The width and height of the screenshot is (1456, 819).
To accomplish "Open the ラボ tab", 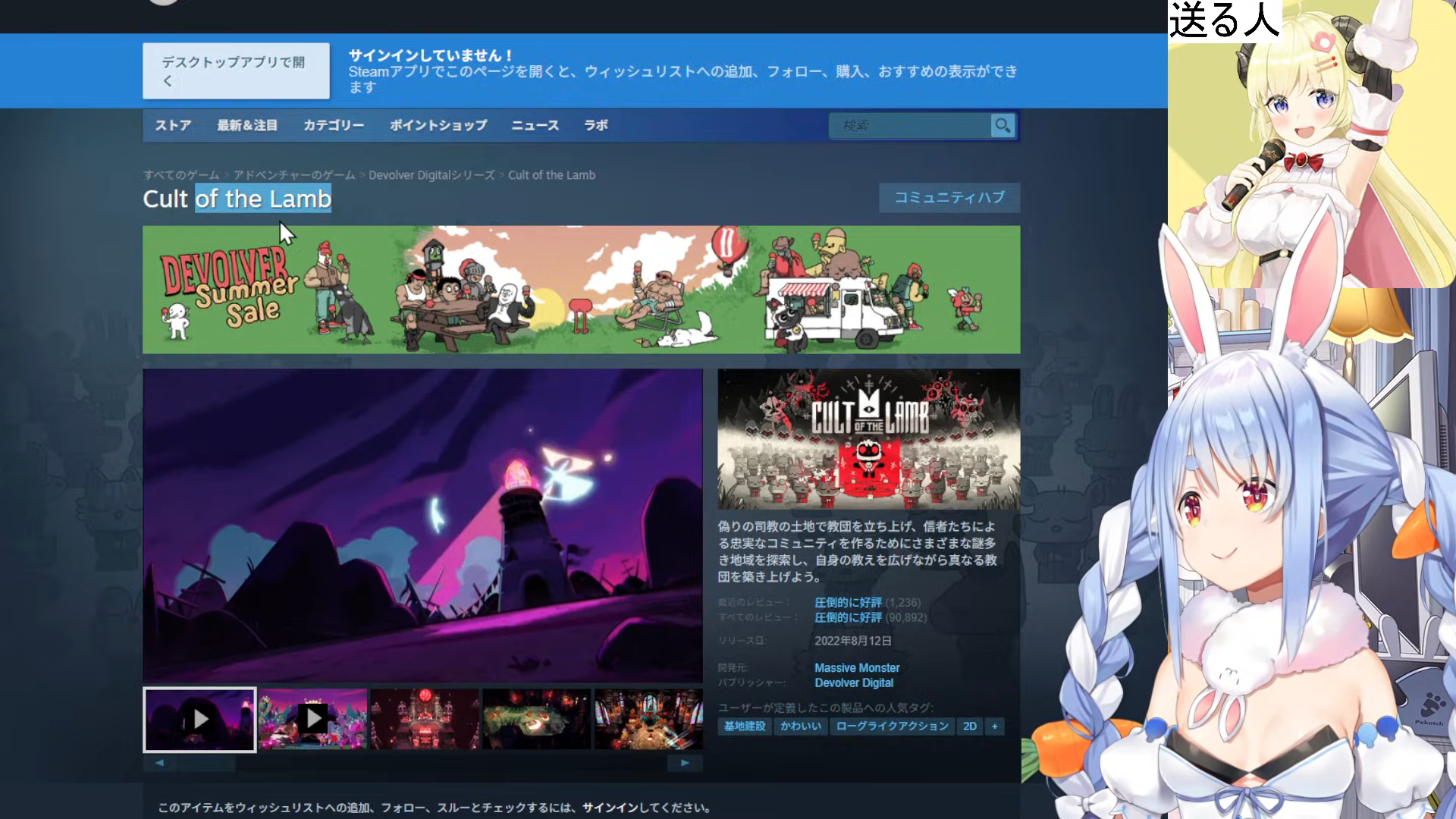I will coord(595,125).
